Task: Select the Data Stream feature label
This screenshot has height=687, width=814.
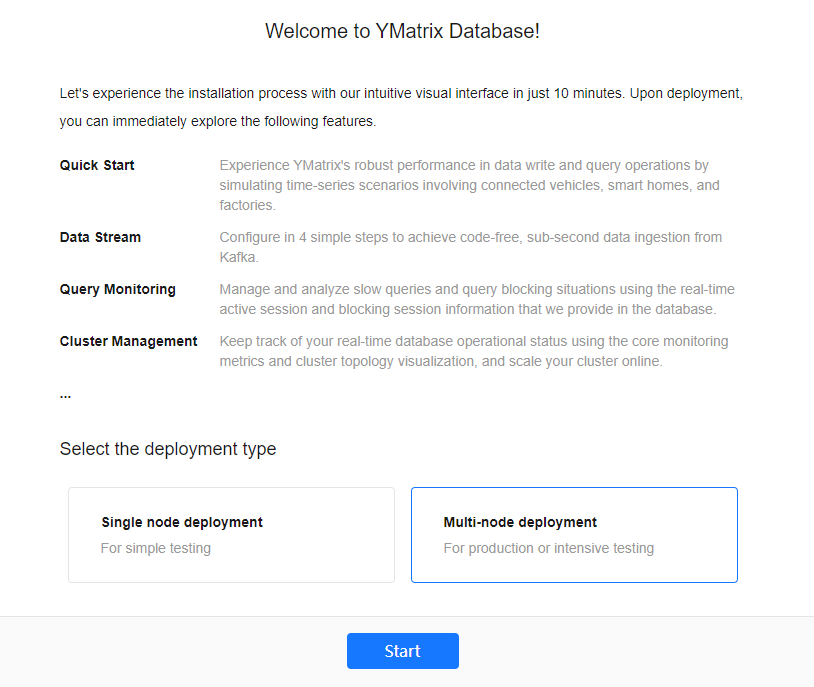Action: pos(100,237)
